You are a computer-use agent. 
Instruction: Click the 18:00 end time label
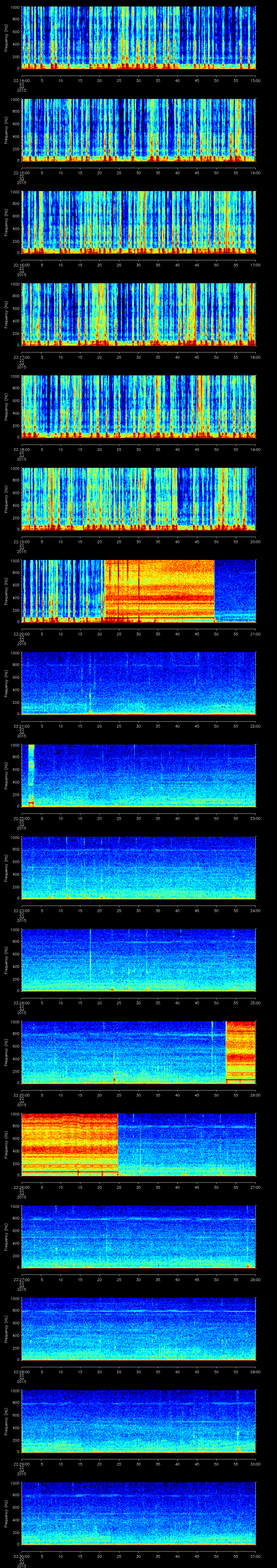(255, 357)
